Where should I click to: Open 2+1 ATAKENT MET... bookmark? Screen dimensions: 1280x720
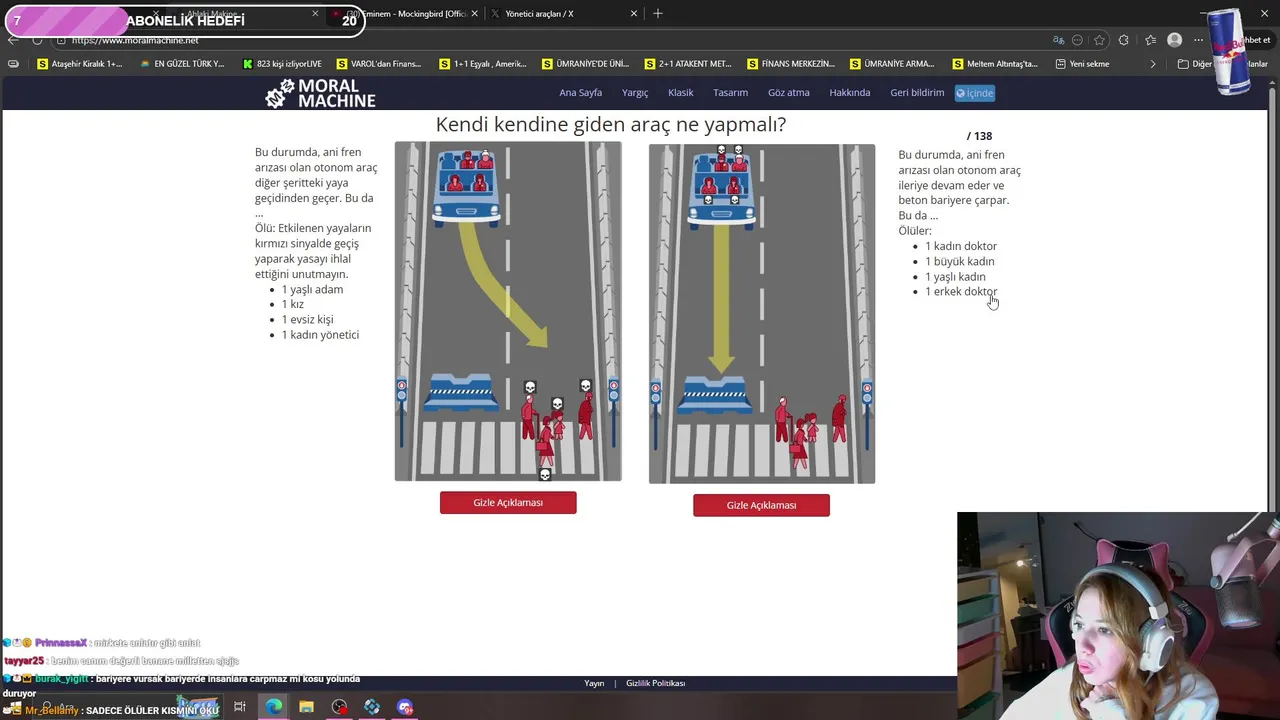688,64
